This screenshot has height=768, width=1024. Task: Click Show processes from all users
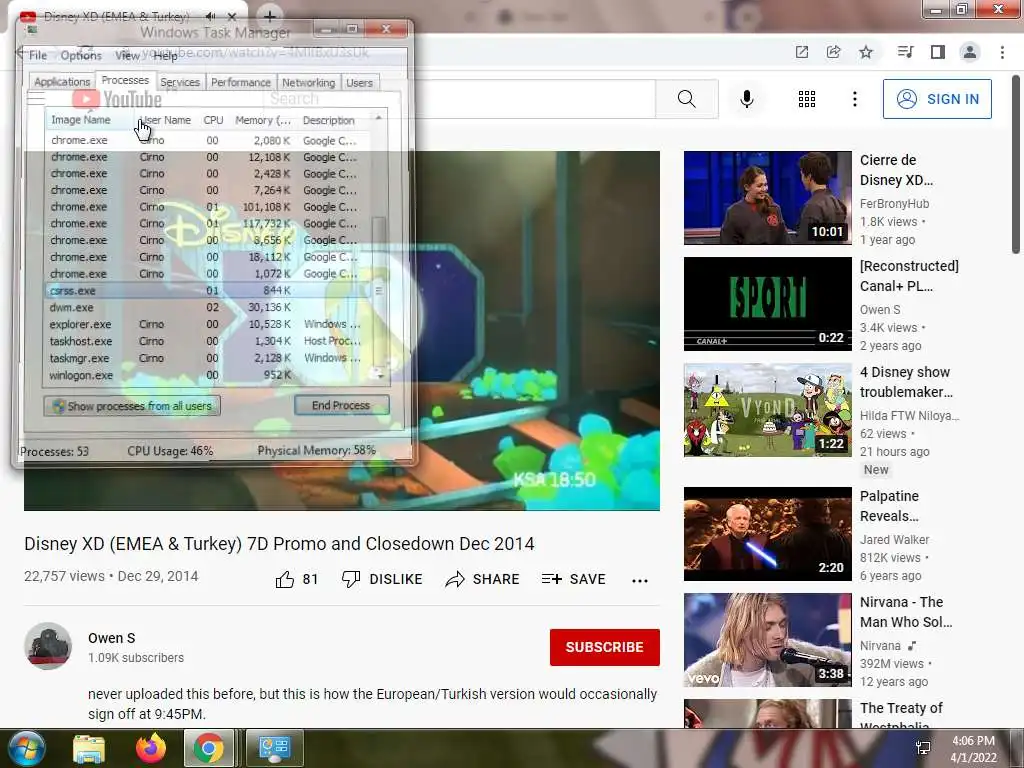click(132, 406)
